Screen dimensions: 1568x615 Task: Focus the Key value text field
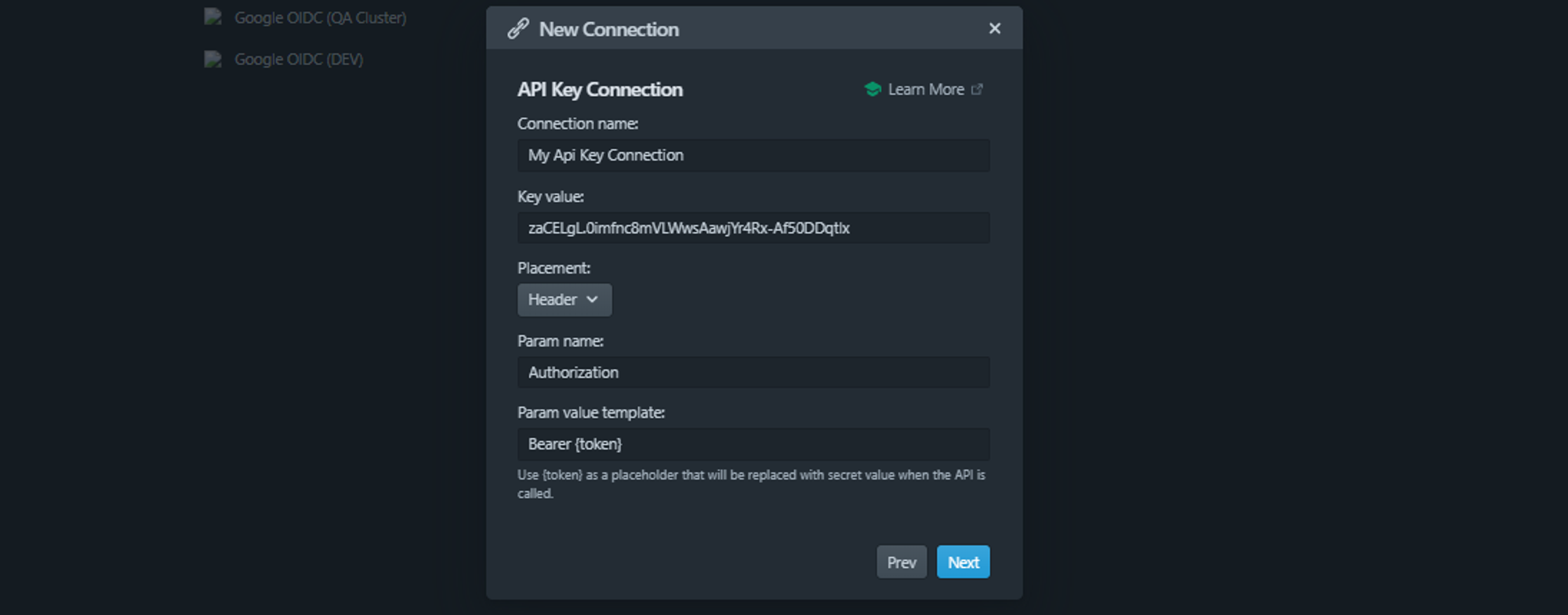753,228
